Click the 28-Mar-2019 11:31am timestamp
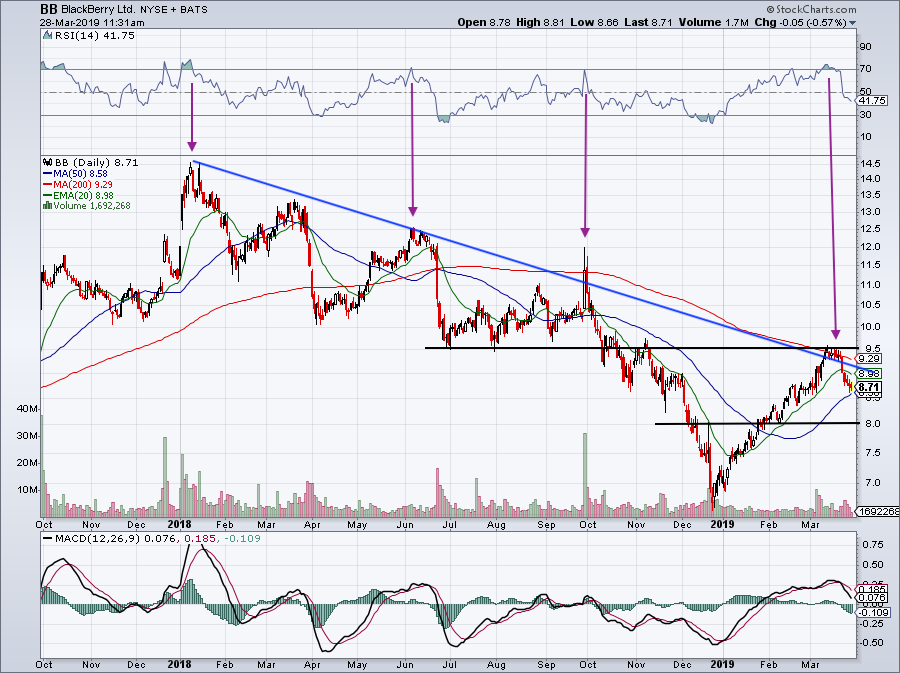 click(92, 23)
